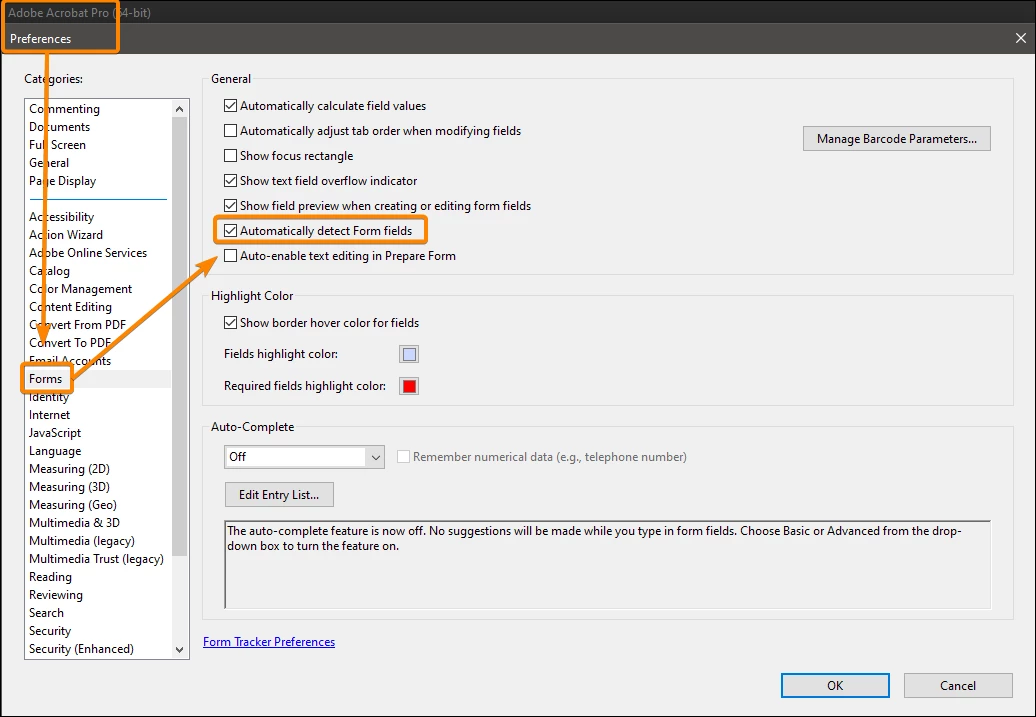Toggle Automatically calculate field values checkbox
The image size is (1036, 717).
click(x=231, y=106)
